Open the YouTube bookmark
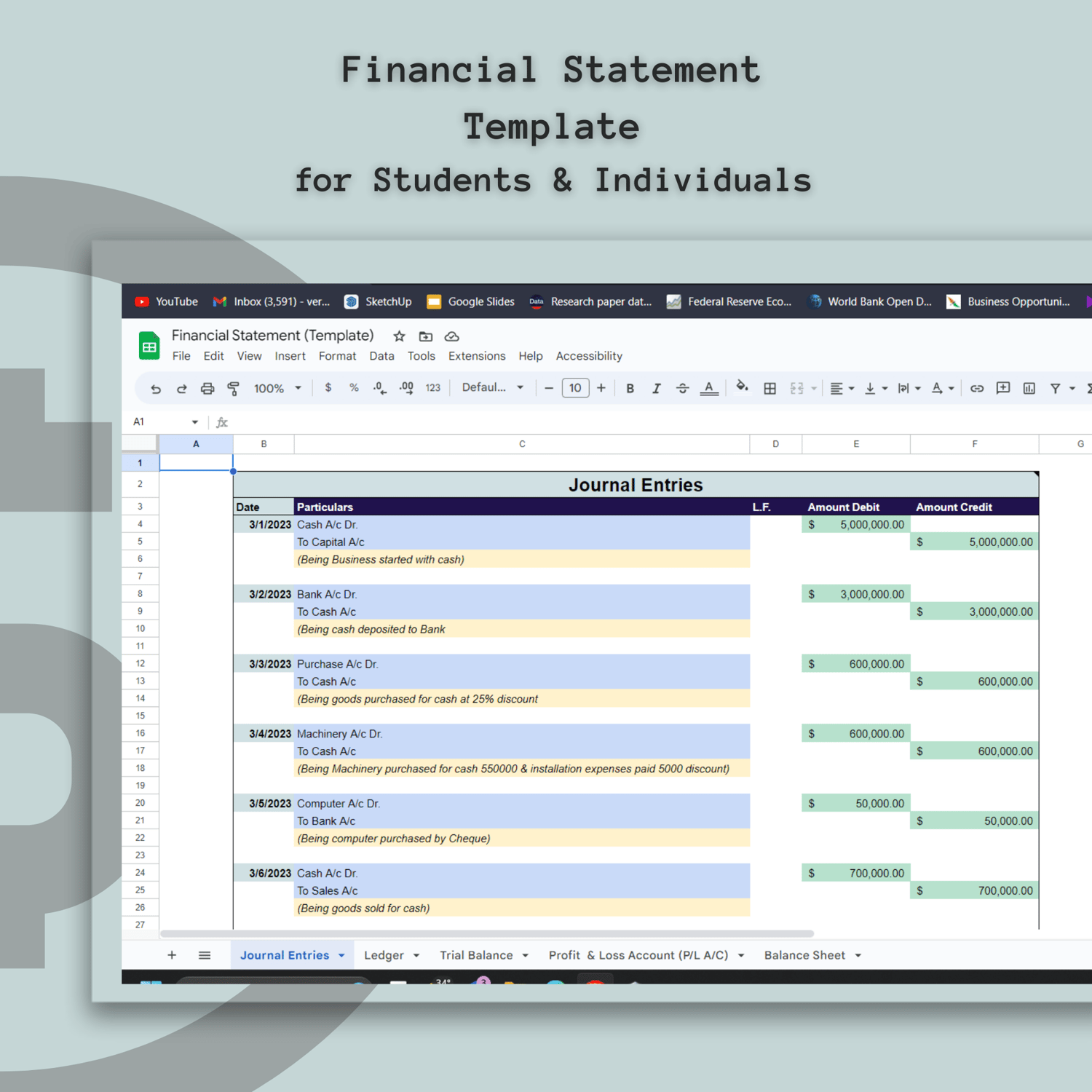1092x1092 pixels. click(x=167, y=301)
